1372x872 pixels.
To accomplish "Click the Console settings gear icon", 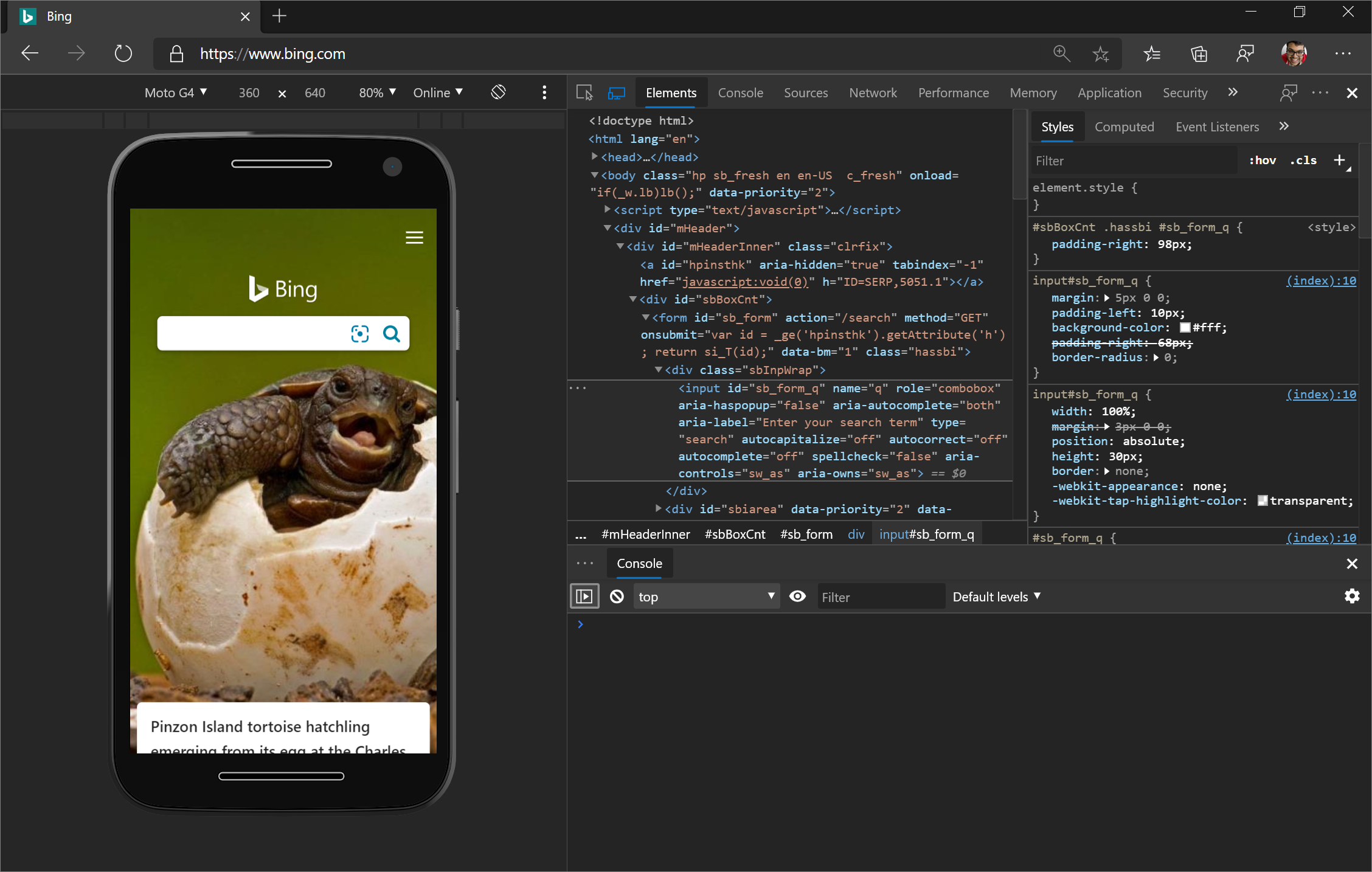I will tap(1352, 596).
